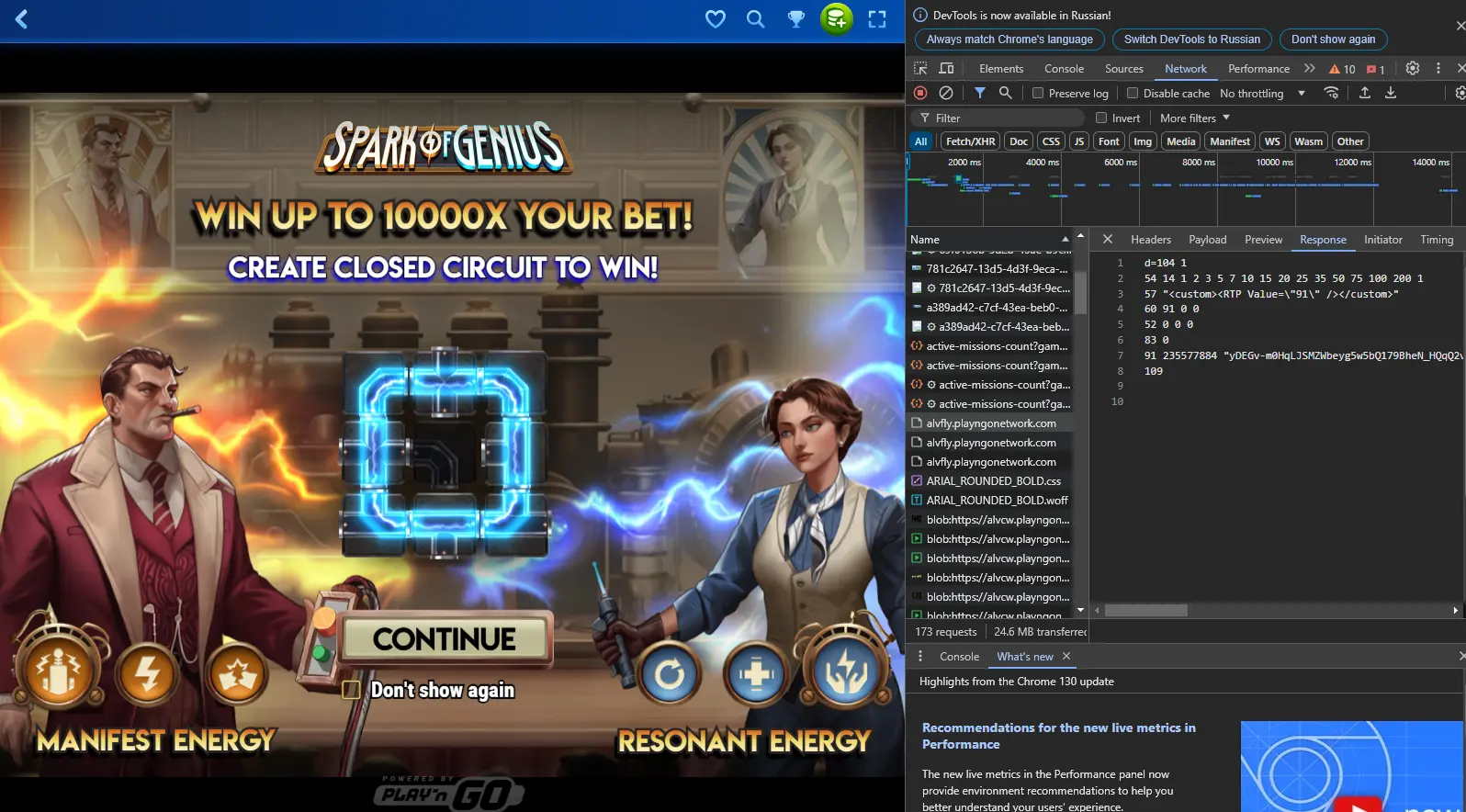Filter requests by Fetch/XHR
Viewport: 1466px width, 812px height.
(x=970, y=141)
